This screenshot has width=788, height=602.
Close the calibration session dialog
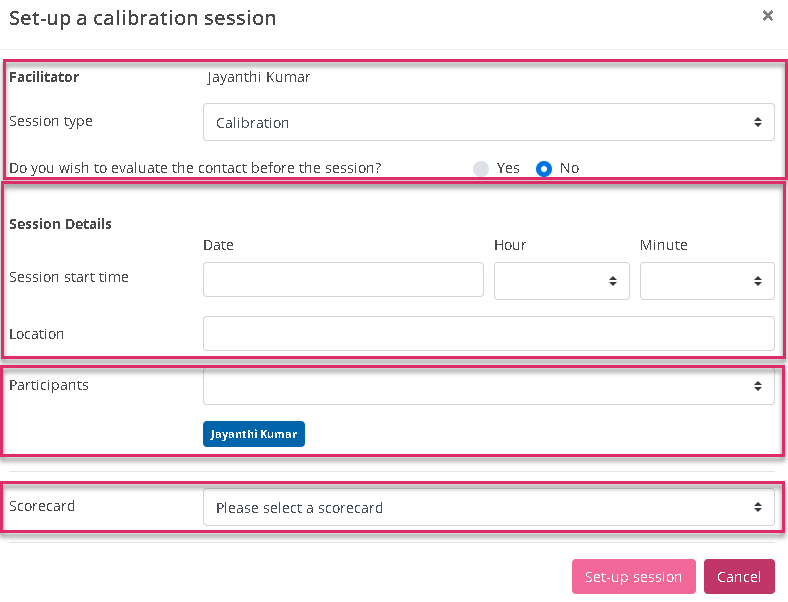pyautogui.click(x=767, y=16)
